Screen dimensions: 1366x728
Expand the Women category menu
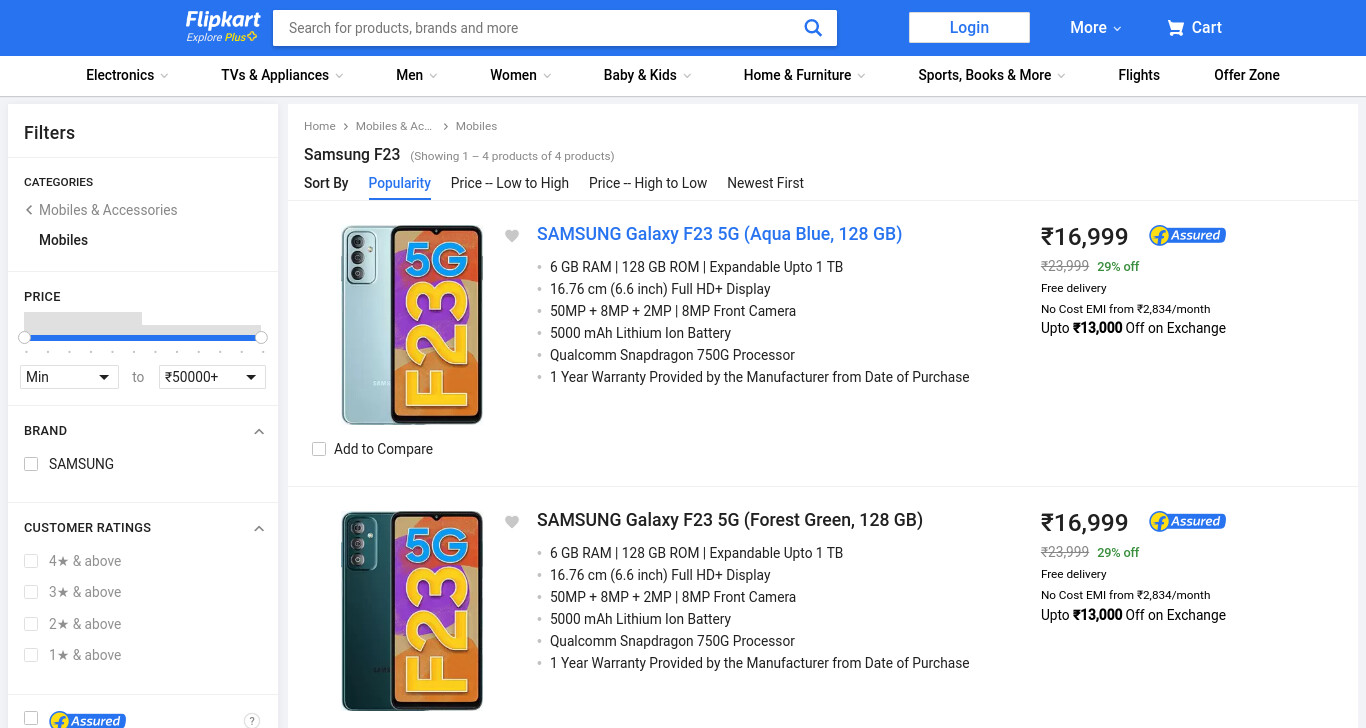click(520, 75)
